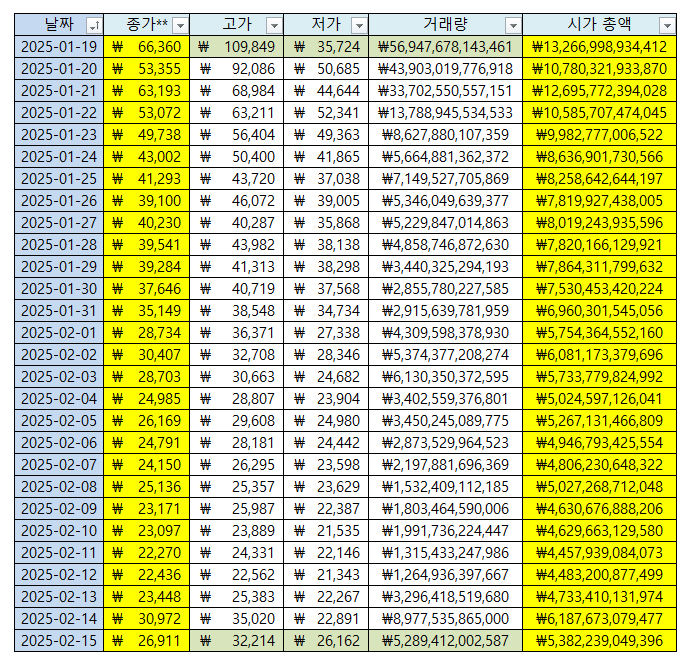Select date cell 2025-01-24
Screen dimensions: 685x662
point(59,156)
